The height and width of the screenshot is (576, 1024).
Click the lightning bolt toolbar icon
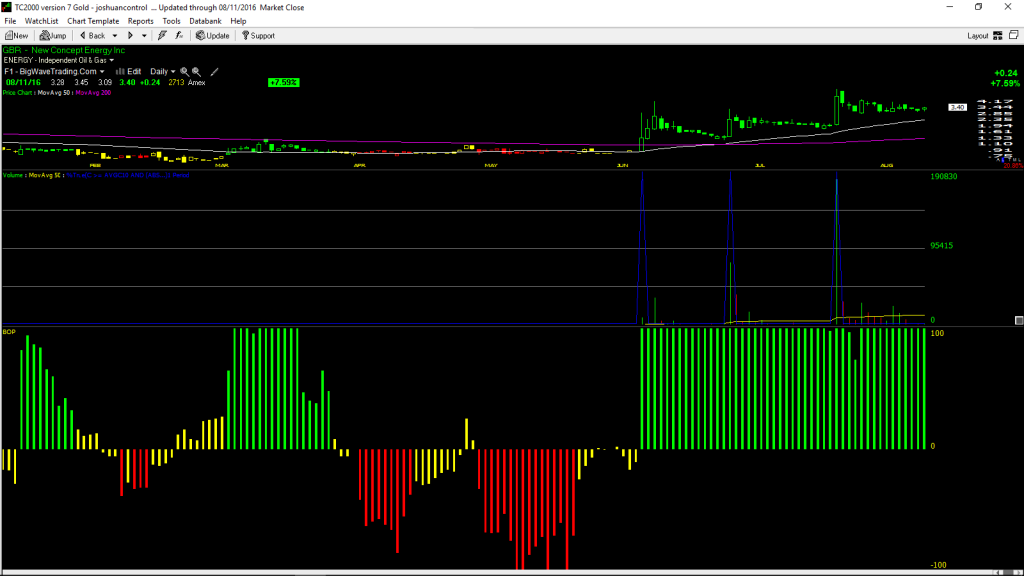[x=163, y=36]
